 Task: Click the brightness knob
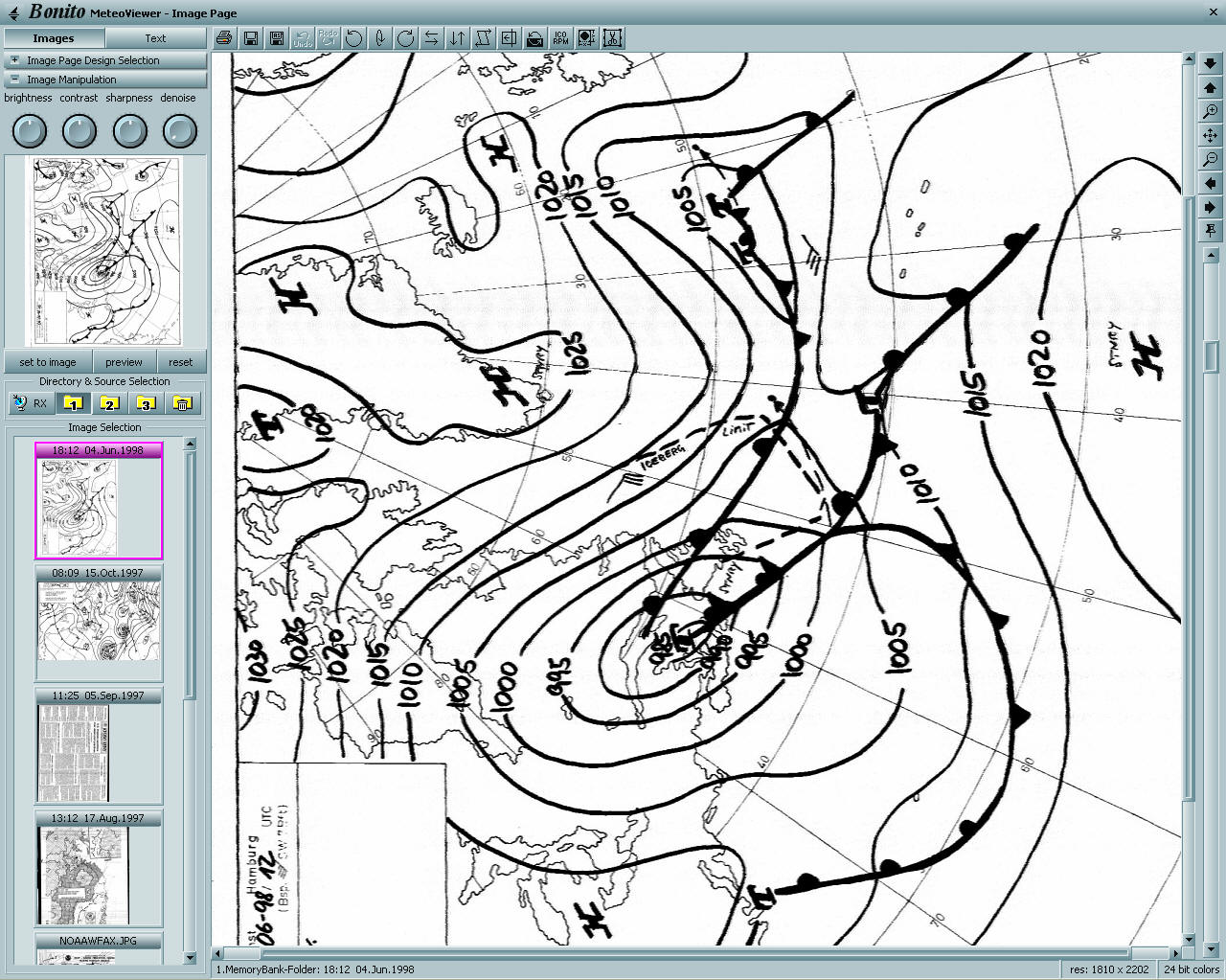(x=29, y=131)
